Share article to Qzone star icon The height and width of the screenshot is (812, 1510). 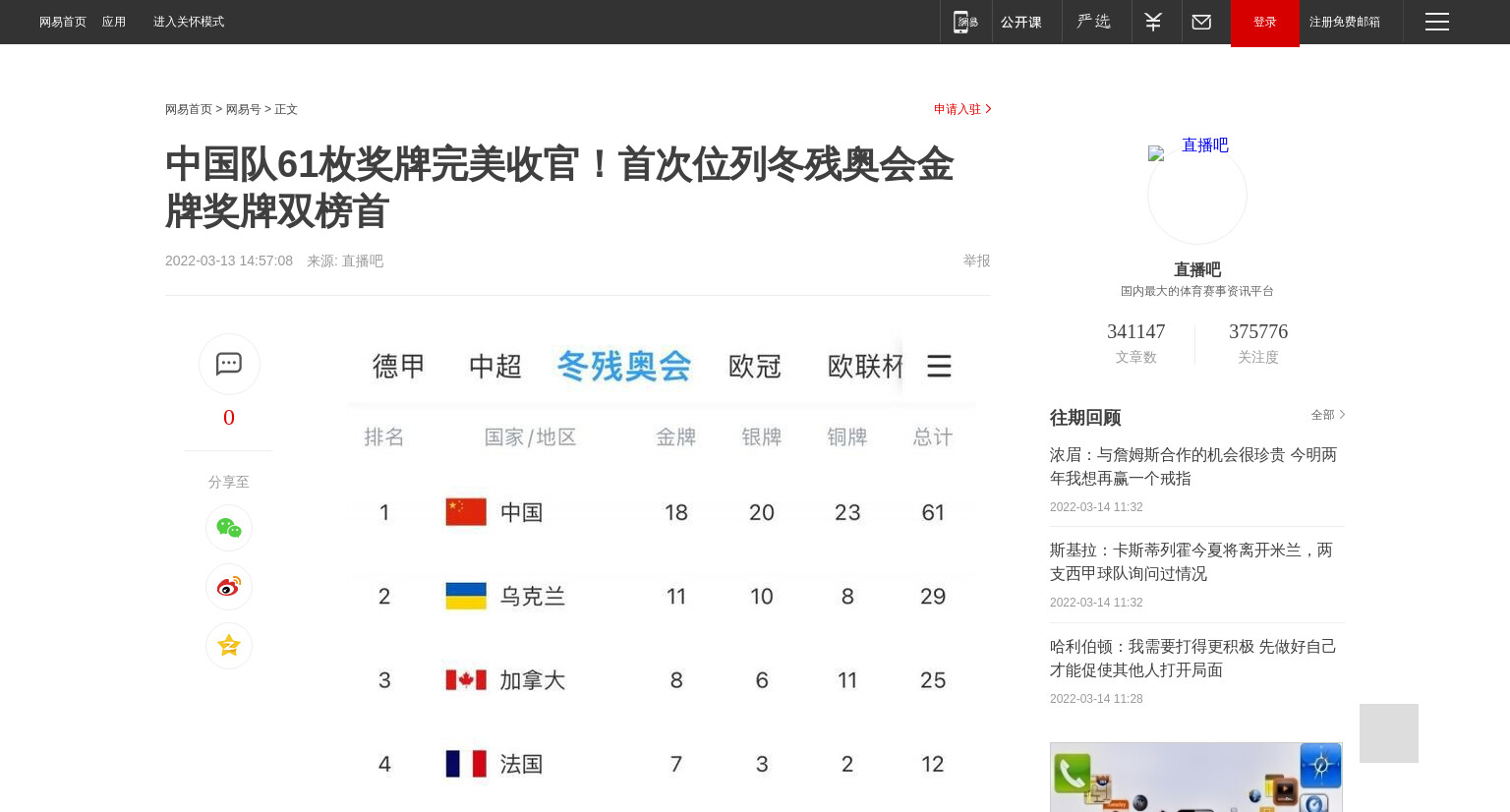pyautogui.click(x=229, y=646)
